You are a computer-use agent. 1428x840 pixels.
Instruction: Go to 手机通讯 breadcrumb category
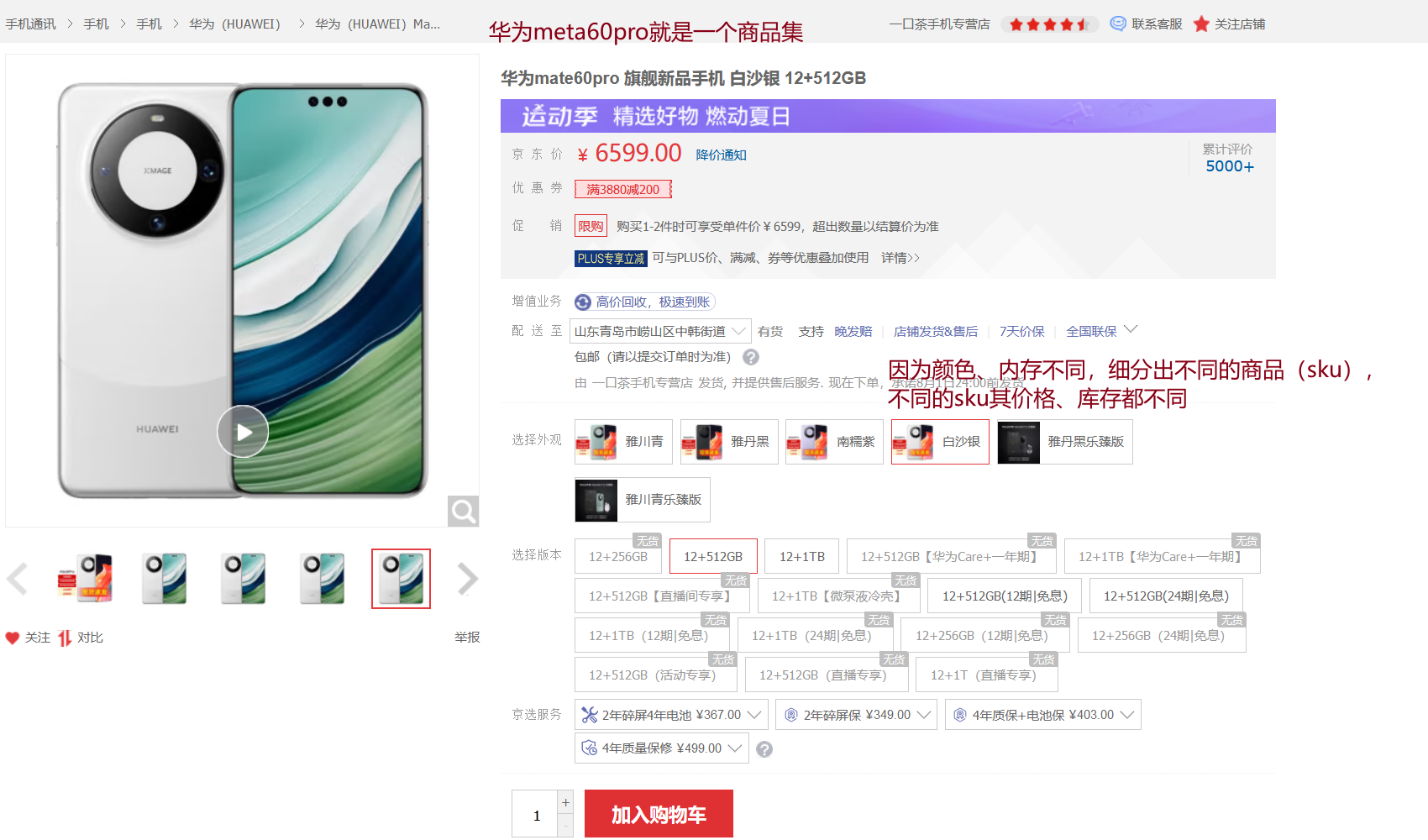(31, 24)
